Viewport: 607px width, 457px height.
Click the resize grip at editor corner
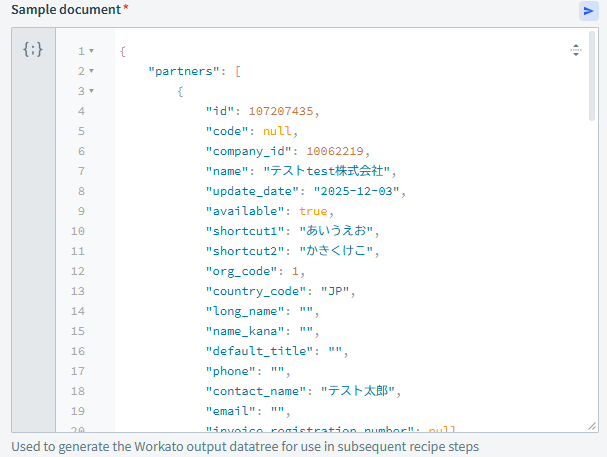pos(592,426)
